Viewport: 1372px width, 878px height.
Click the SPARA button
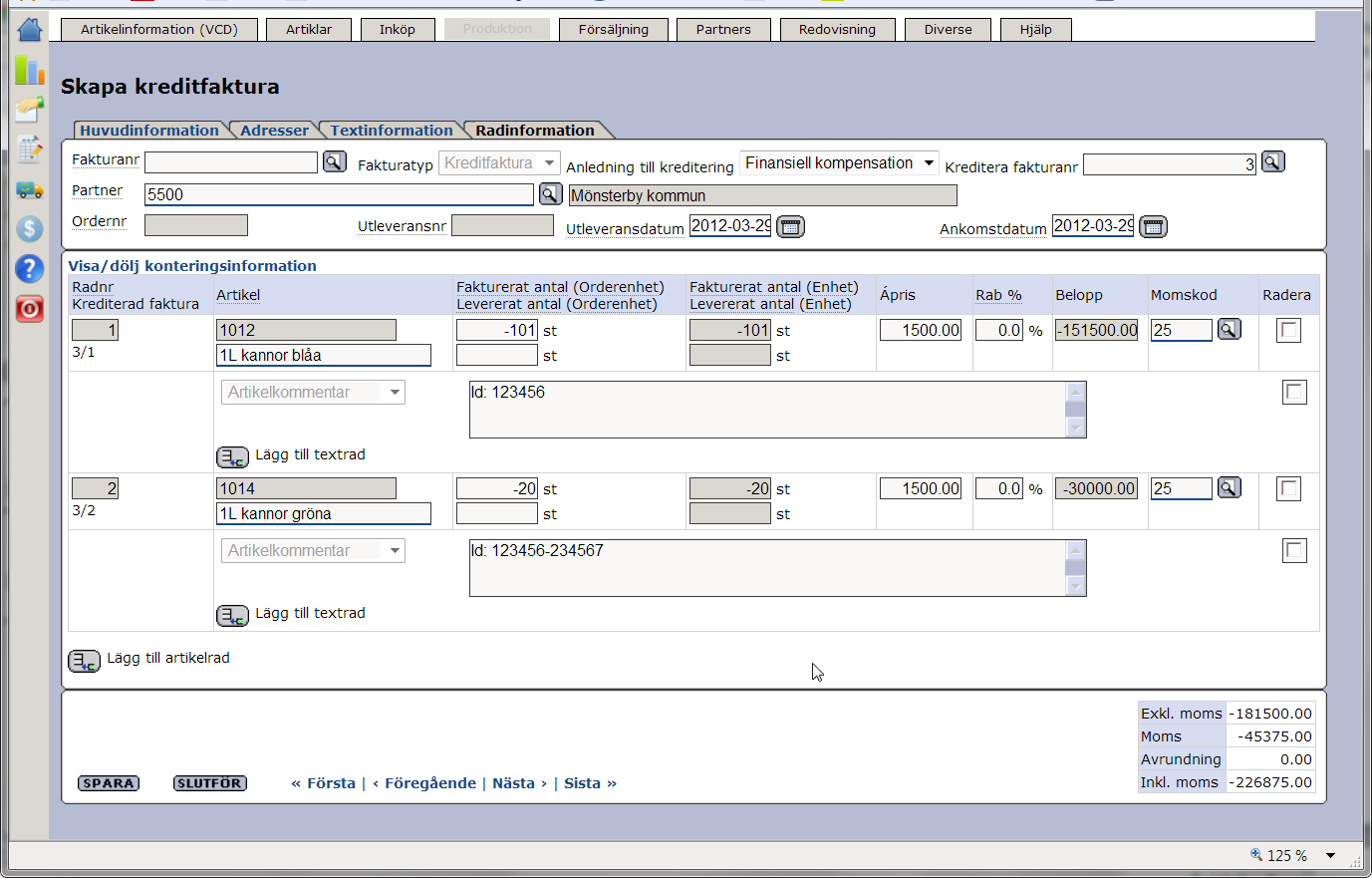tap(109, 783)
